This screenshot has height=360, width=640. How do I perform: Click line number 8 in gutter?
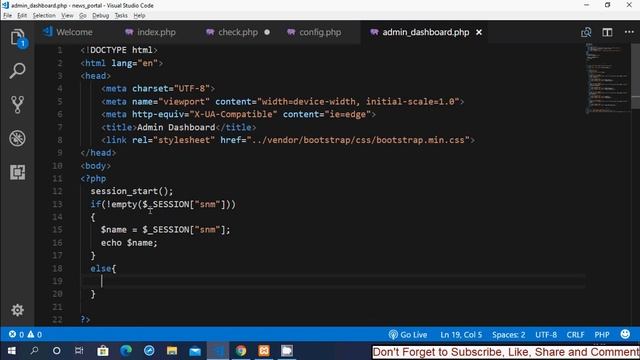(60, 140)
